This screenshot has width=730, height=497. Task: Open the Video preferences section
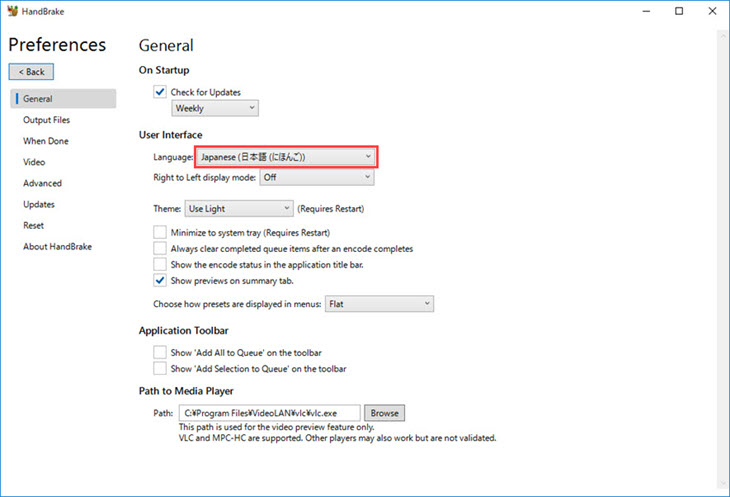(34, 162)
